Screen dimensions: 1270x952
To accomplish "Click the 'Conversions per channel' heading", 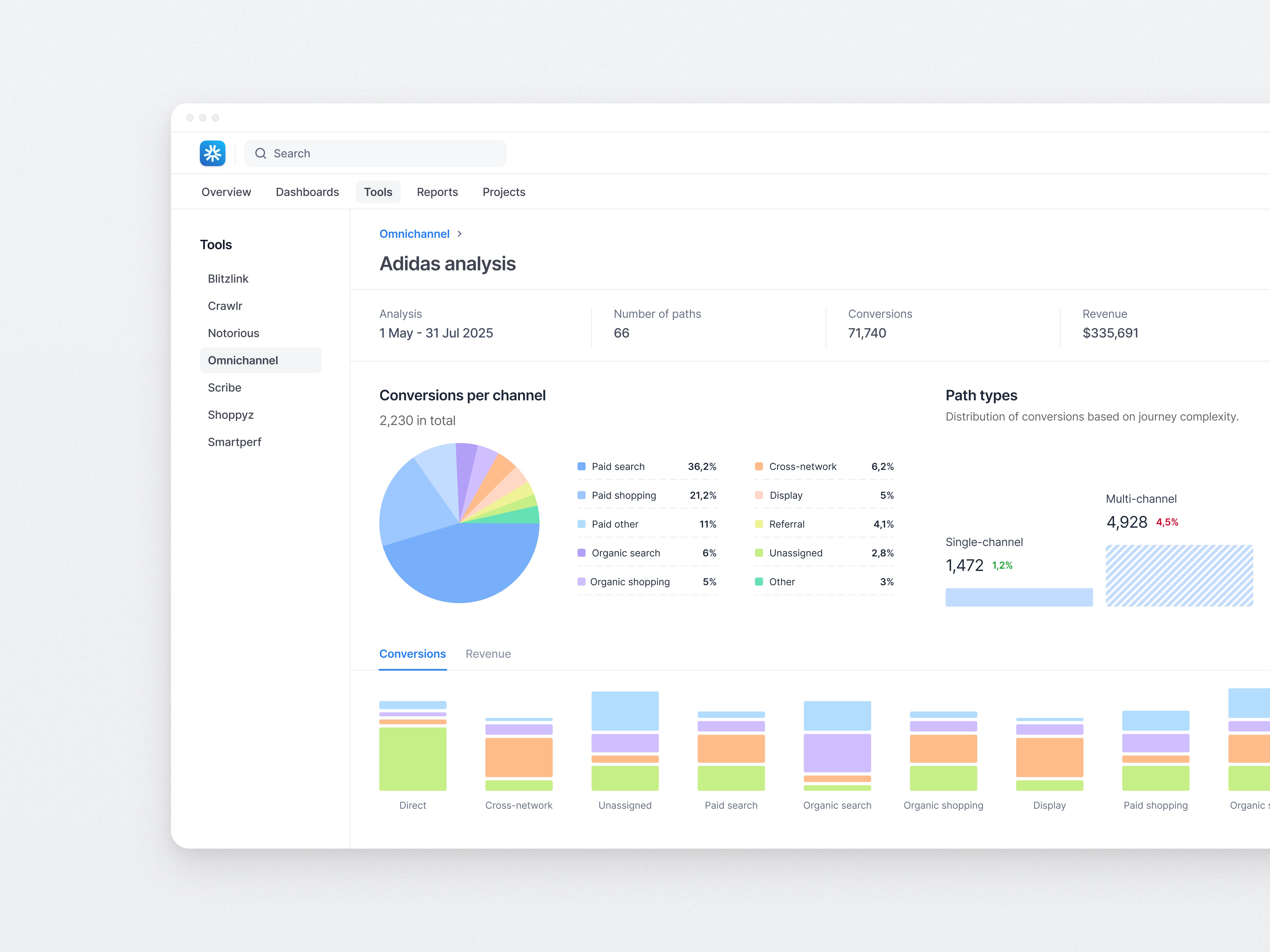I will coord(463,395).
